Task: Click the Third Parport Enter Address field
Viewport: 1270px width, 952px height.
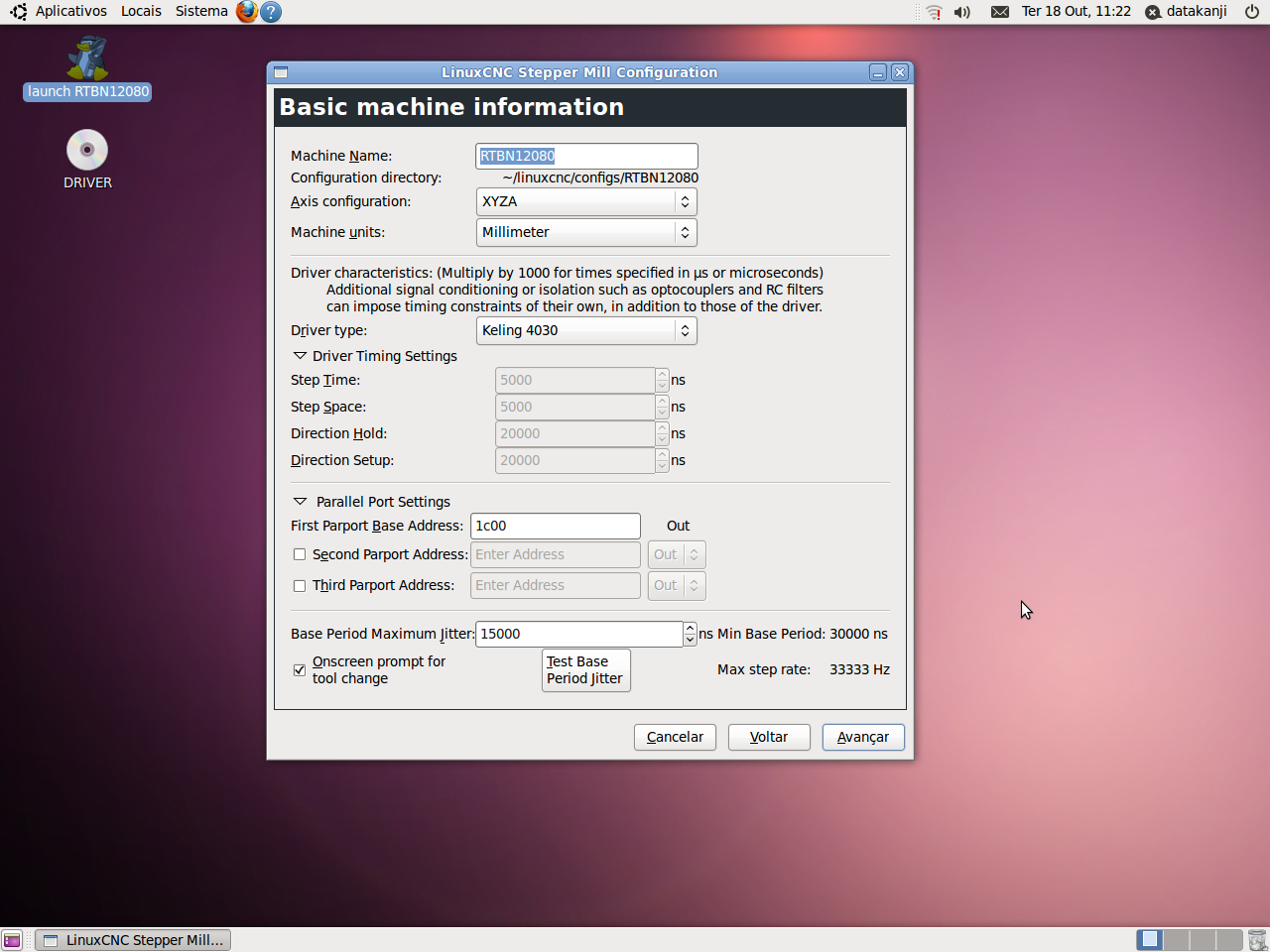Action: 556,586
